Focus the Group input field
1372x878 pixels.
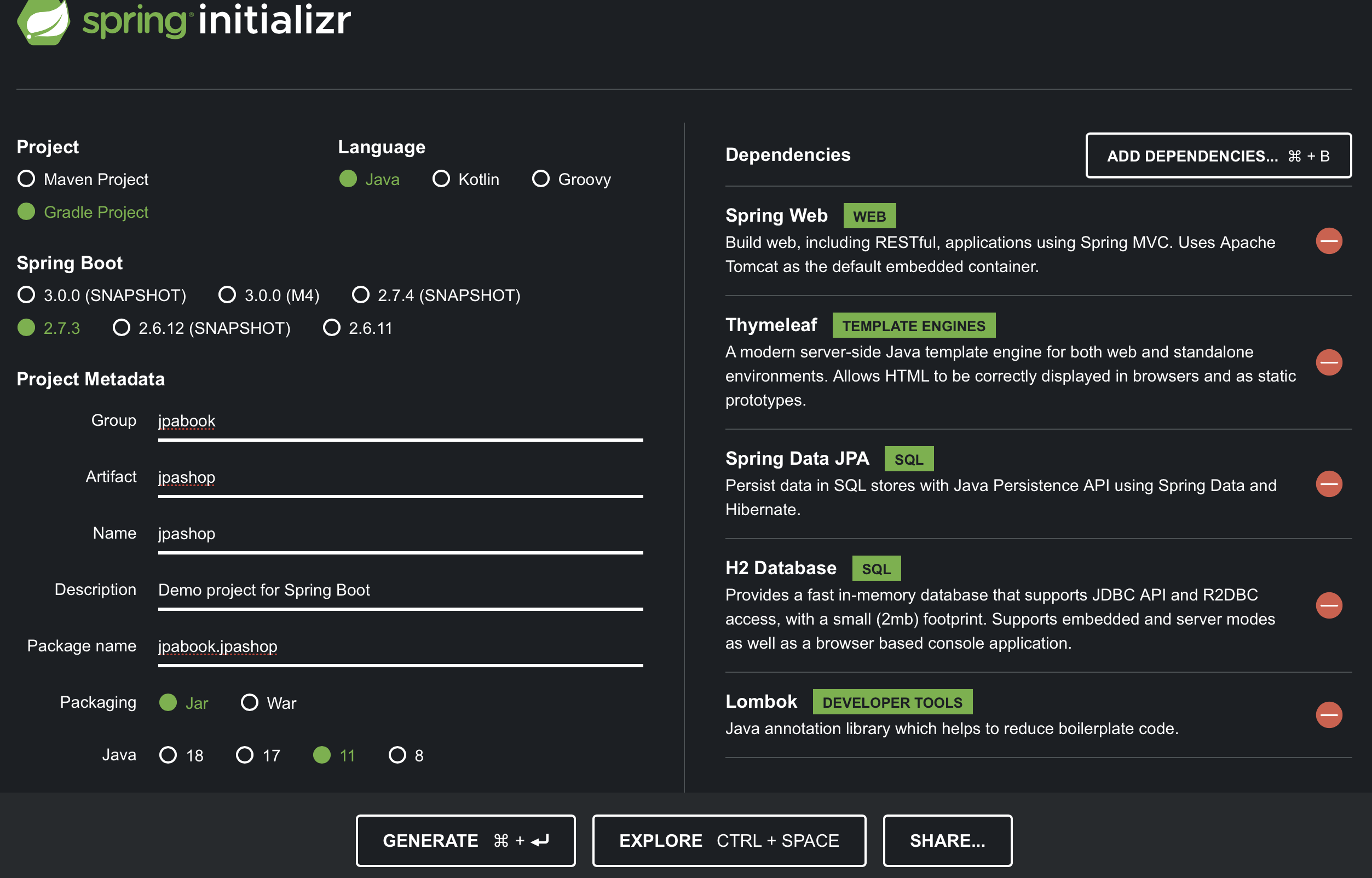coord(399,421)
